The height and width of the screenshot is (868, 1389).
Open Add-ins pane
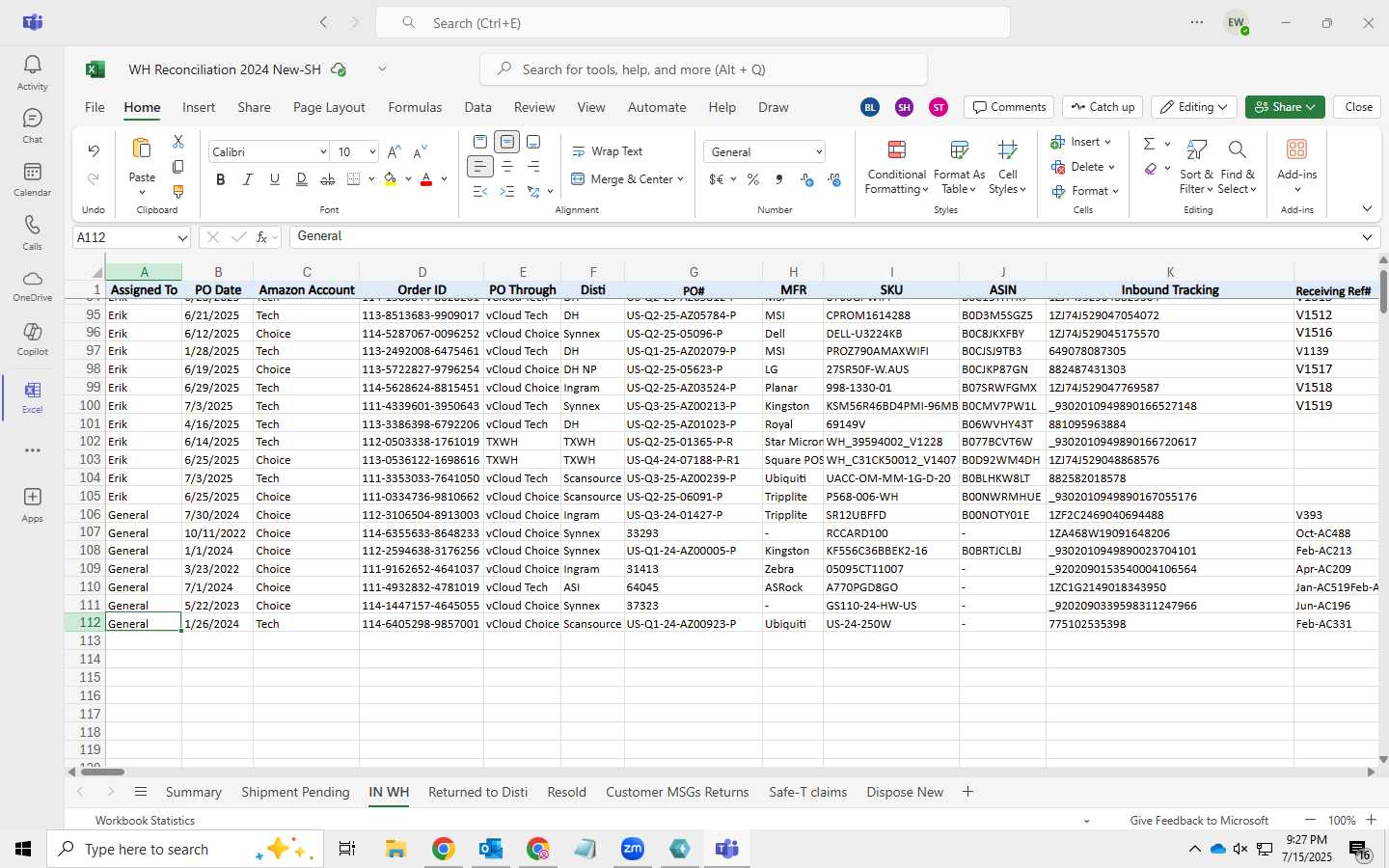[x=1296, y=165]
